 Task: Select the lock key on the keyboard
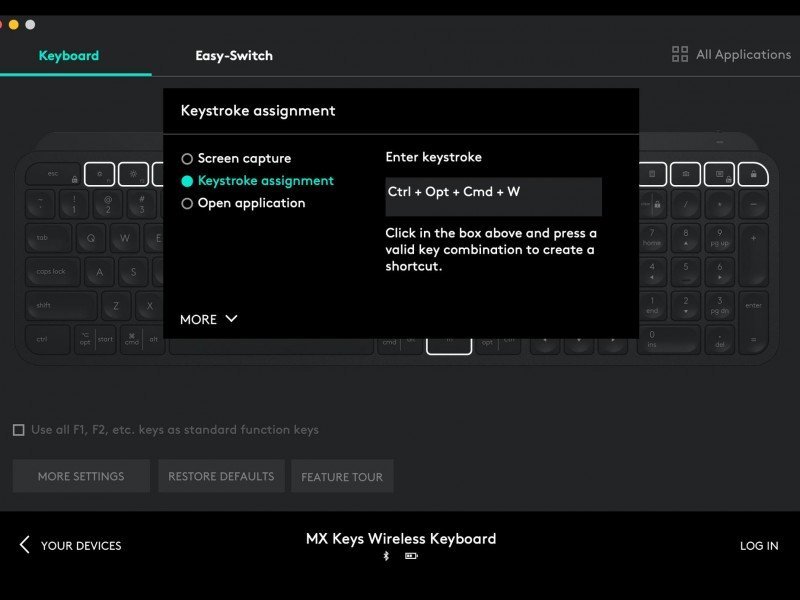(752, 174)
